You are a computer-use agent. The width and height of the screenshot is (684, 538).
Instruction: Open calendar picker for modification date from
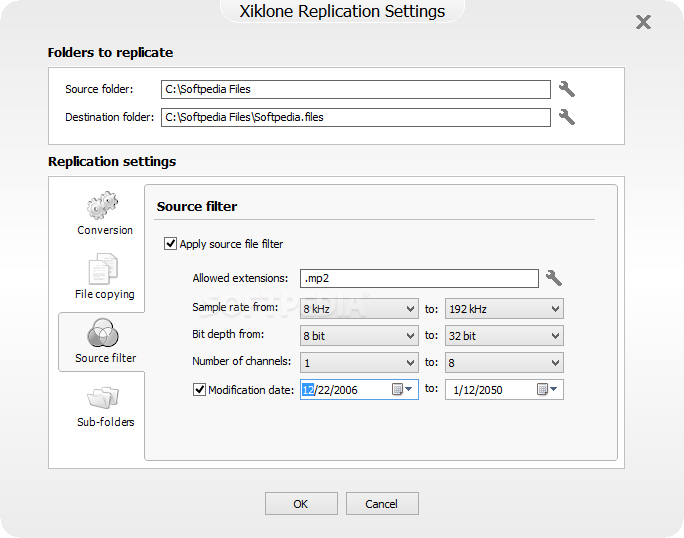(402, 389)
